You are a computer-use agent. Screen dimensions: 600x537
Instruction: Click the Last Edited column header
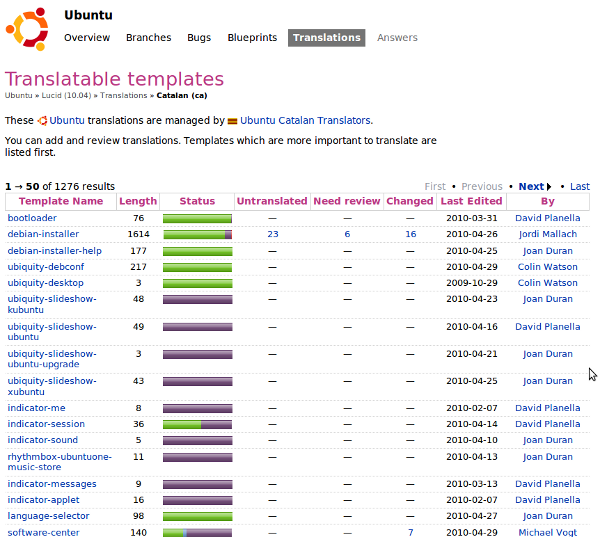click(471, 201)
